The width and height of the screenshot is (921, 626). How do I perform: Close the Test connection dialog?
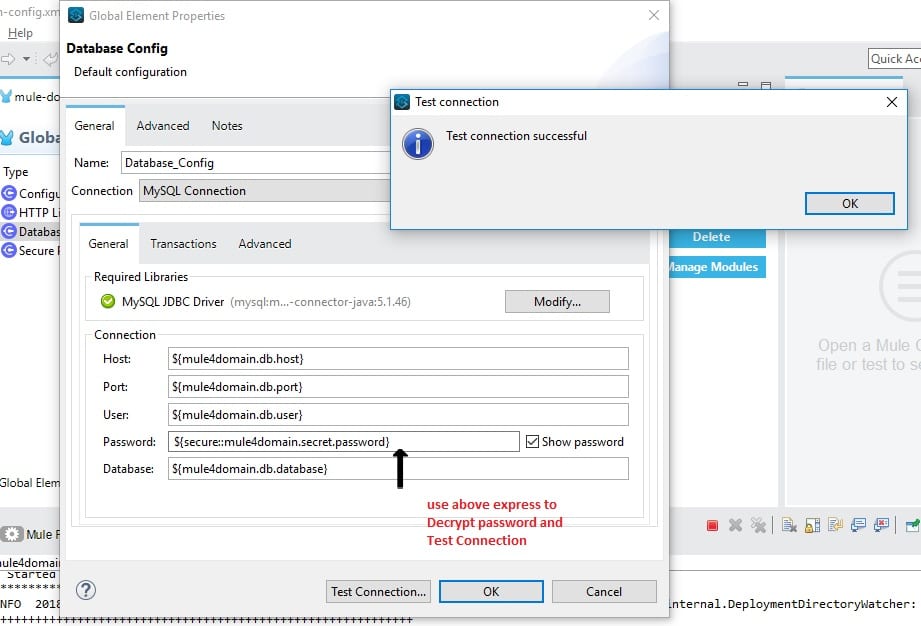click(892, 102)
